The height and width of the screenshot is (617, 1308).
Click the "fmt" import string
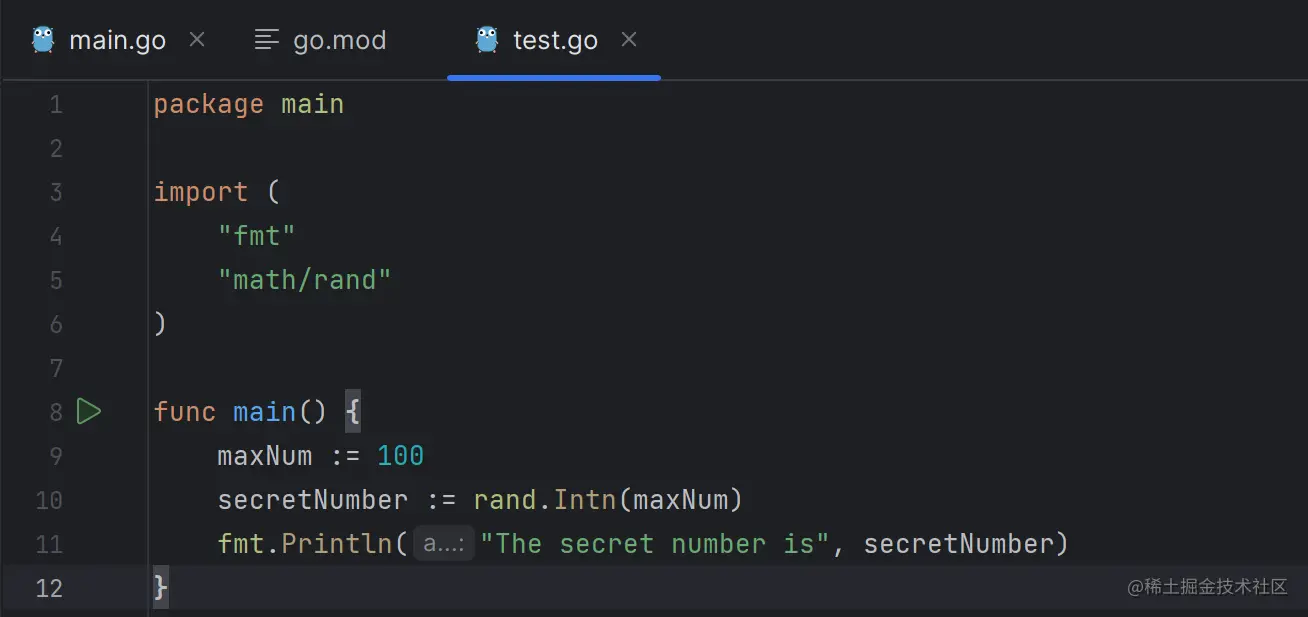pyautogui.click(x=257, y=236)
